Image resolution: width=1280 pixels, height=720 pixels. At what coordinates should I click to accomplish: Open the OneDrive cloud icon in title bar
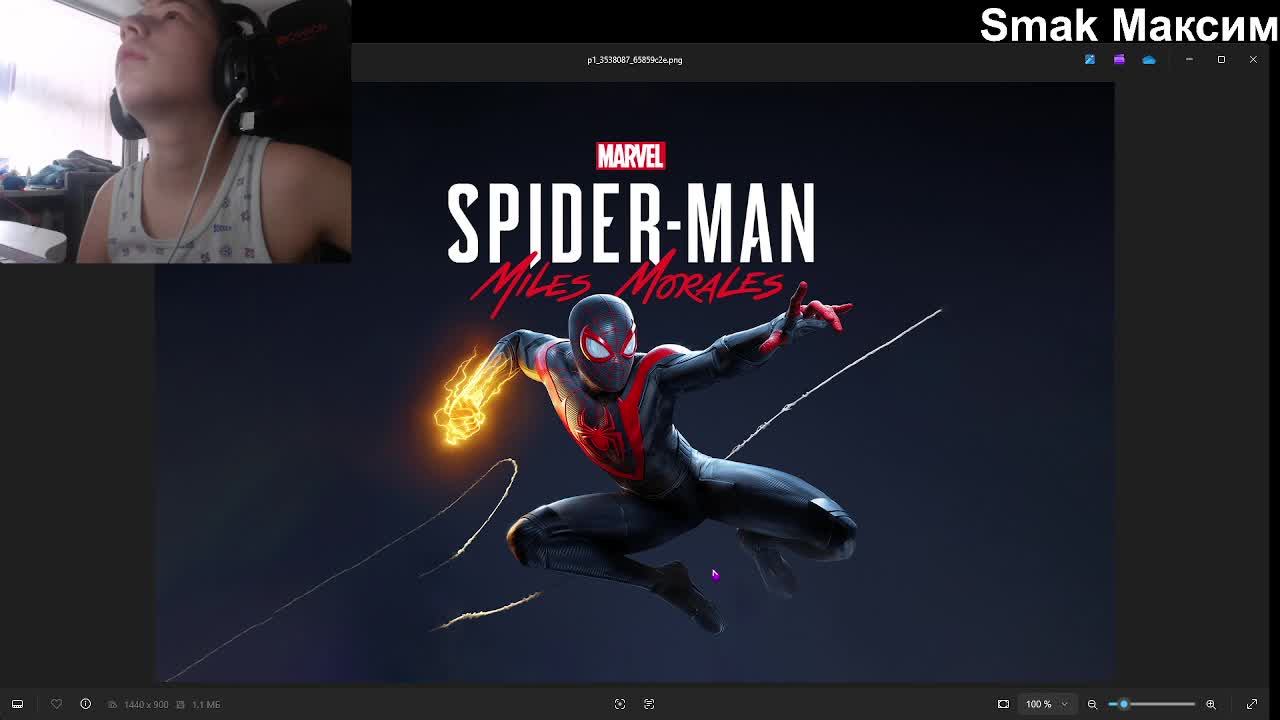[1149, 59]
